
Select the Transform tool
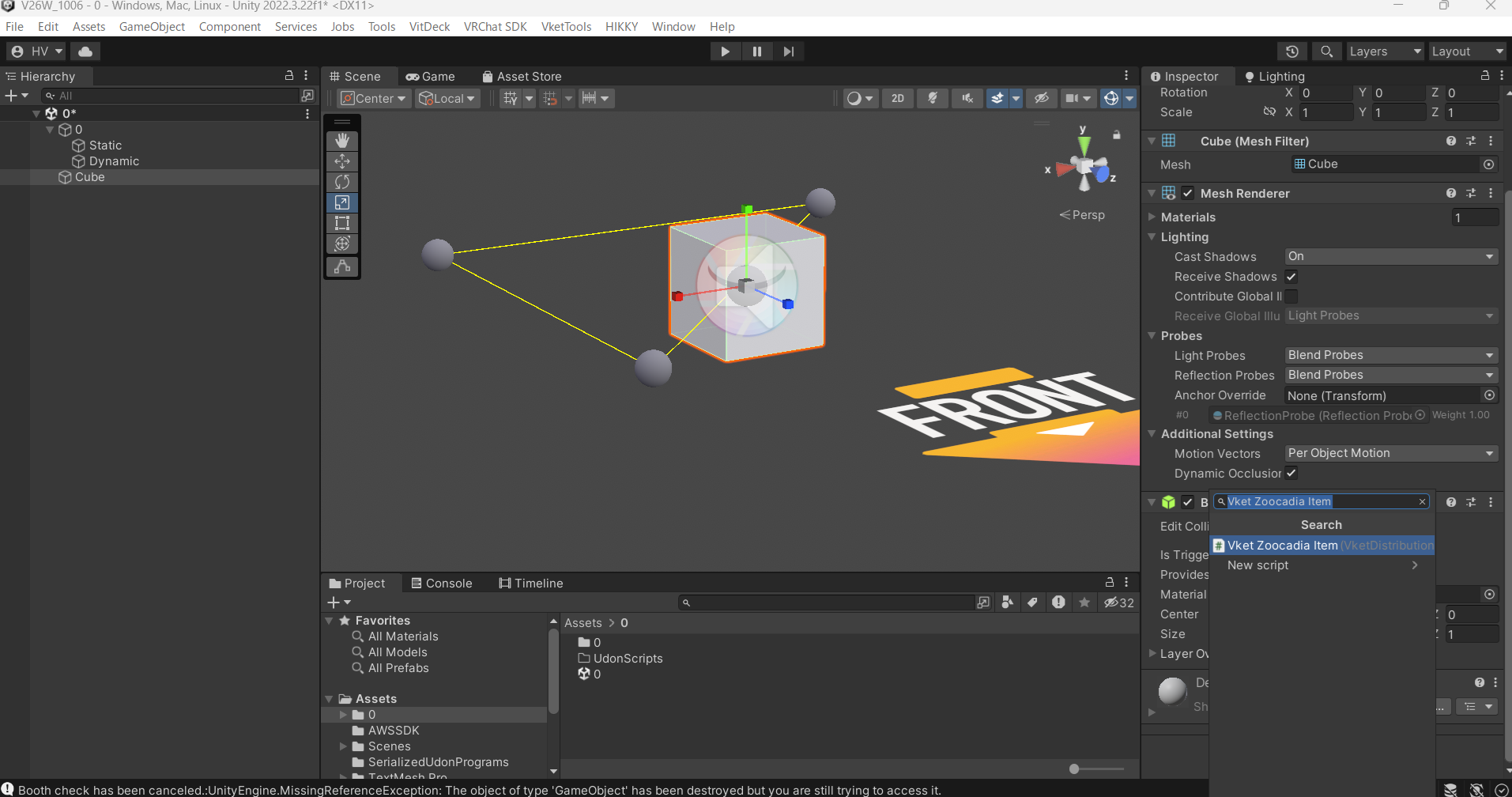point(342,244)
